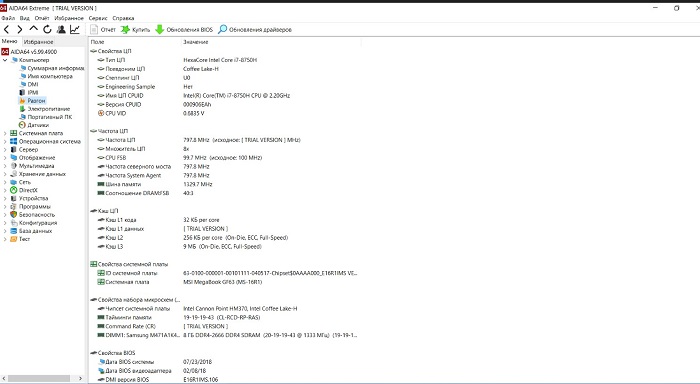Click the Отчет report icon
The image size is (700, 384).
pyautogui.click(x=94, y=29)
